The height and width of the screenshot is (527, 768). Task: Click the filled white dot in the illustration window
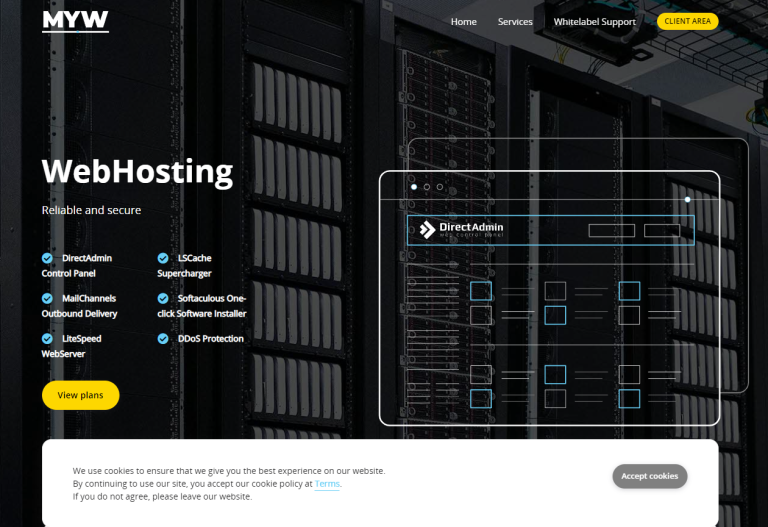pos(414,187)
